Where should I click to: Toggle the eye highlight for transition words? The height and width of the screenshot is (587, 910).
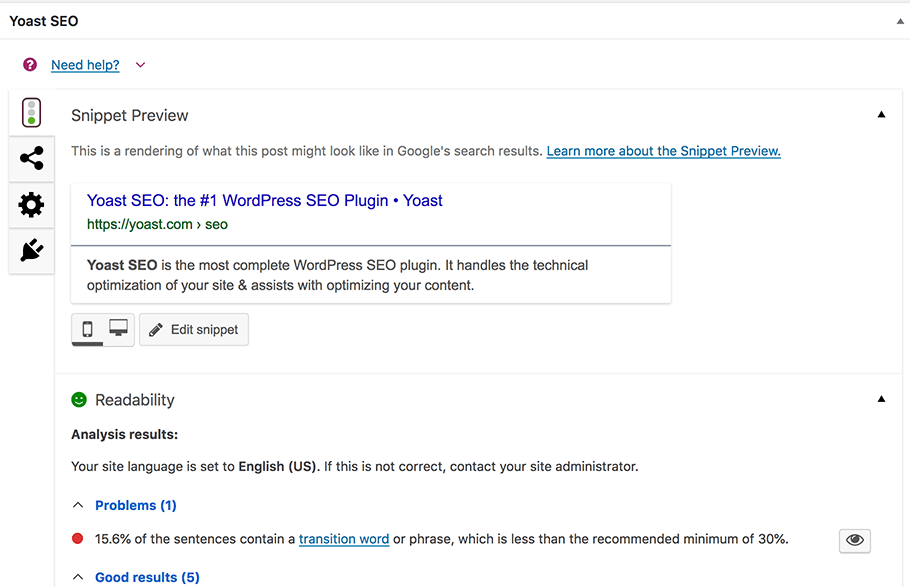point(854,541)
